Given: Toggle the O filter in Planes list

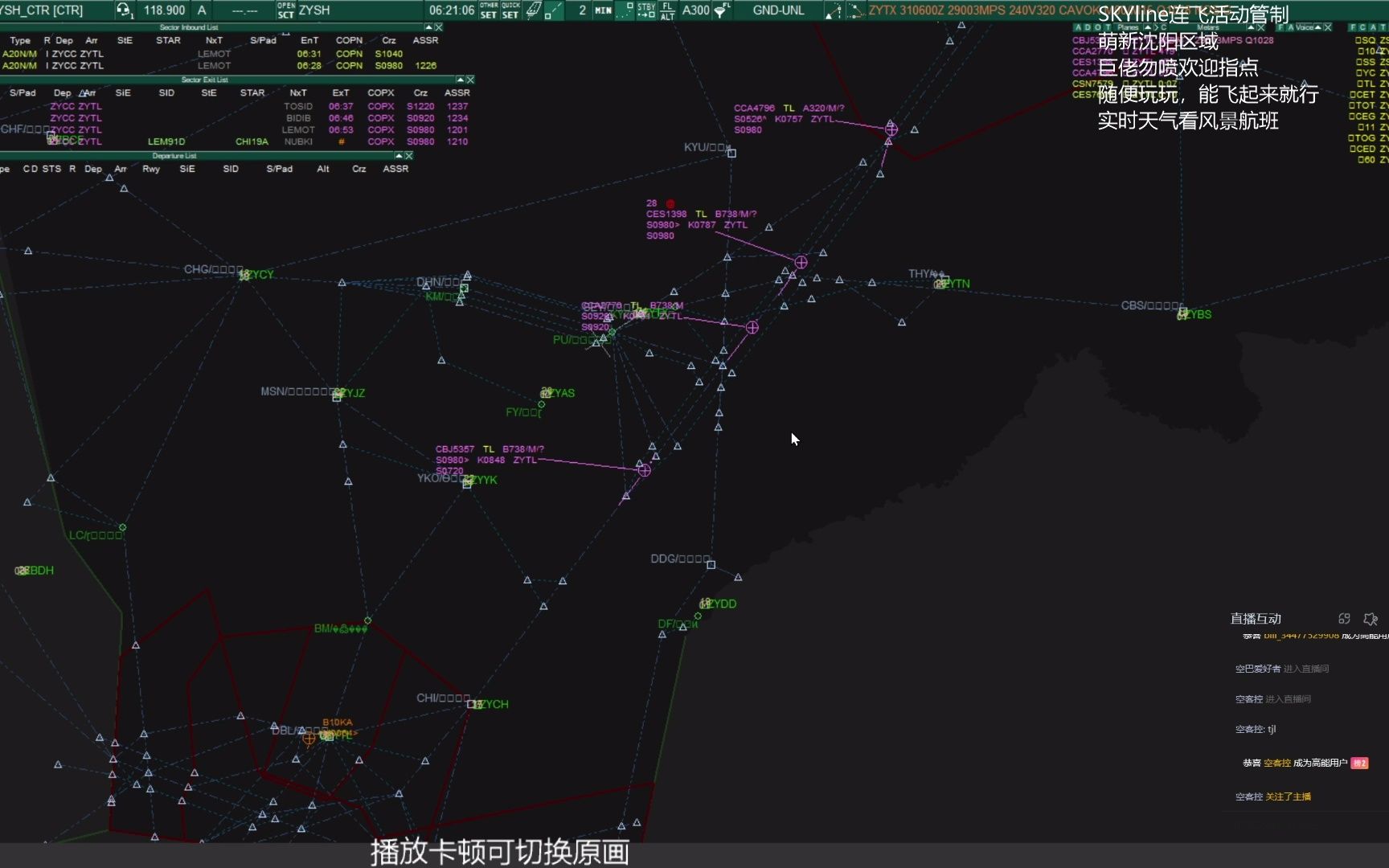Looking at the screenshot, I should tap(1098, 27).
